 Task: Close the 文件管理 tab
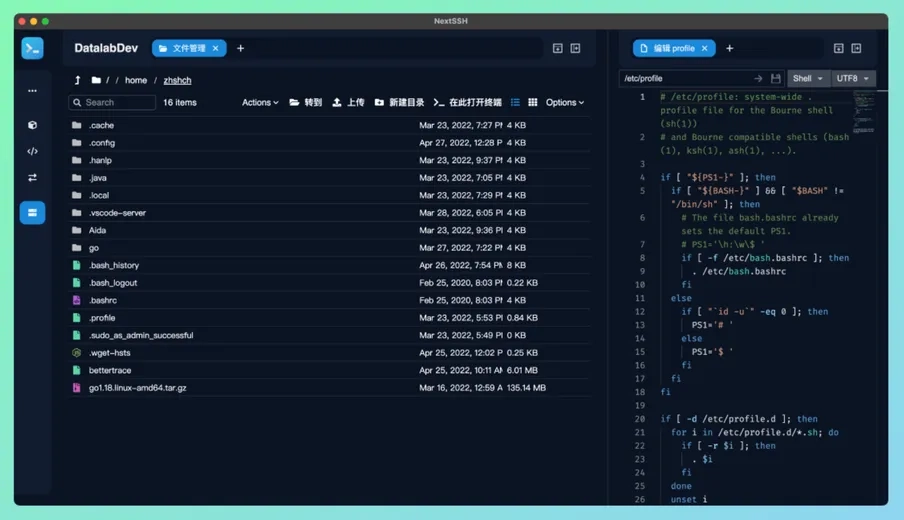point(216,48)
